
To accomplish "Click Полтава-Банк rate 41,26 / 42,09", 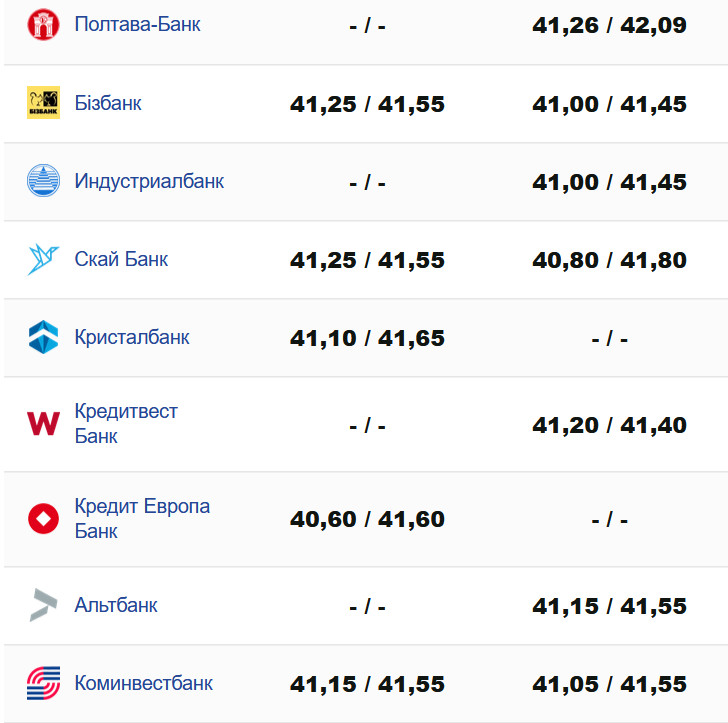I will pos(609,25).
